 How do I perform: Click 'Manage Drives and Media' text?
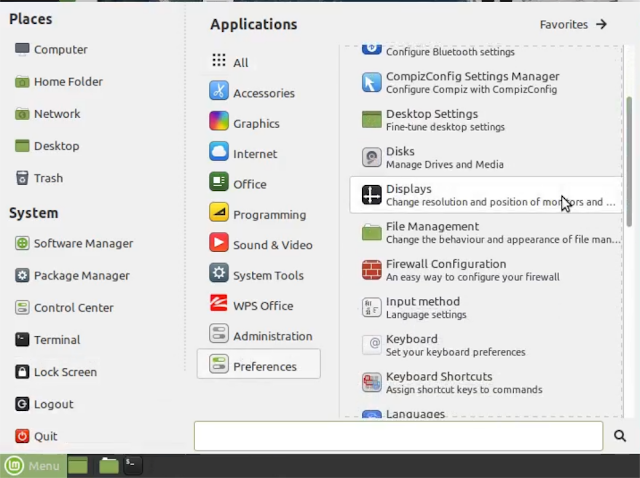point(444,165)
